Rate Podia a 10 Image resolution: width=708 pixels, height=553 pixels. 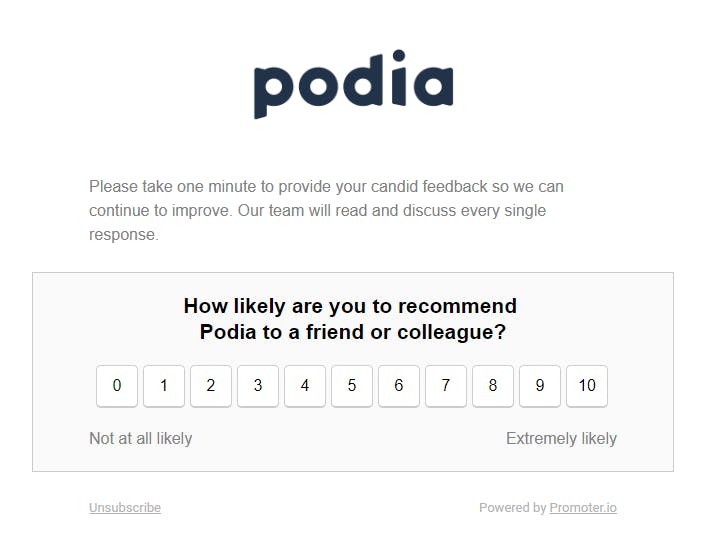587,386
